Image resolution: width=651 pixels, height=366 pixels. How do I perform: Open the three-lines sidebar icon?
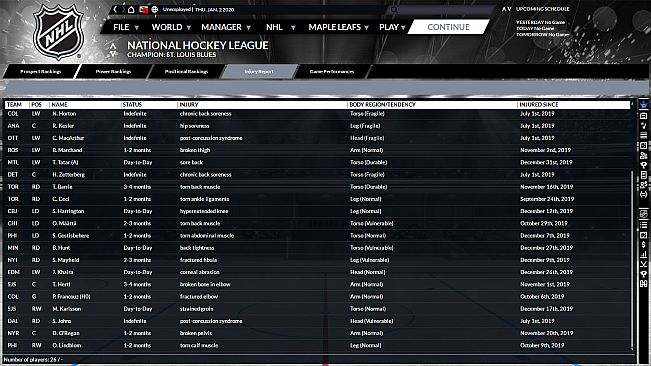pyautogui.click(x=644, y=135)
